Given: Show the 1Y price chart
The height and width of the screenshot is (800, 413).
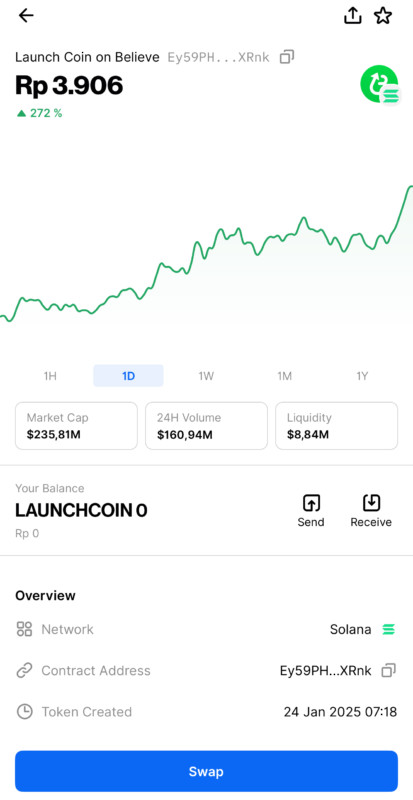Looking at the screenshot, I should pos(362,376).
